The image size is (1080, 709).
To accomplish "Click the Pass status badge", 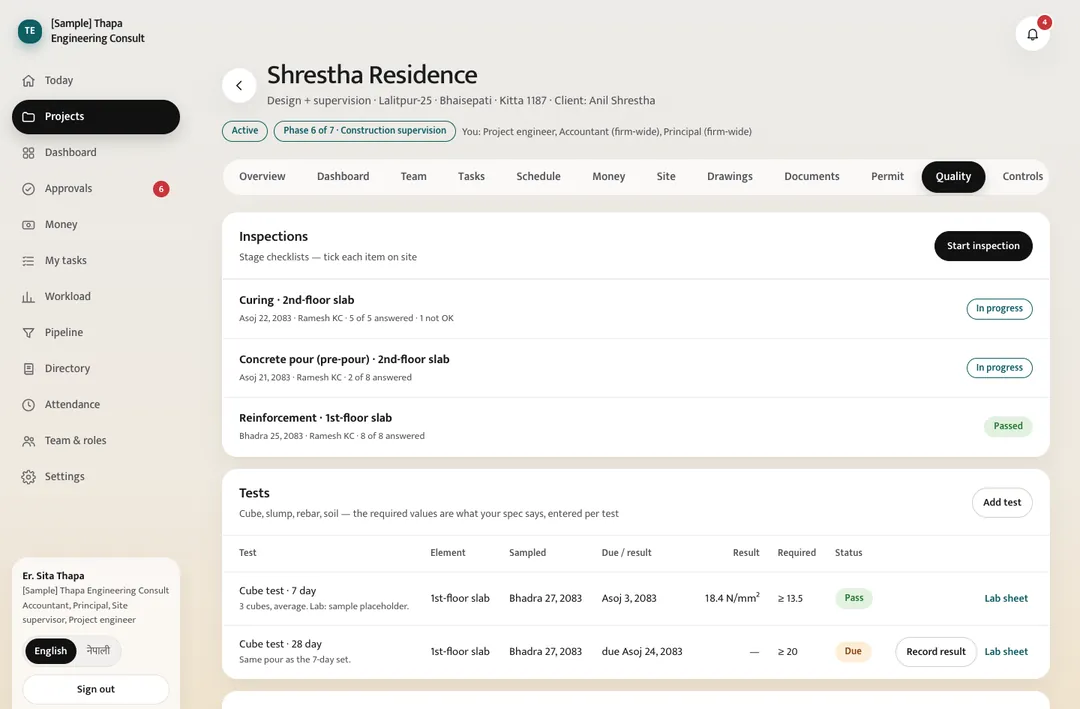I will click(853, 598).
